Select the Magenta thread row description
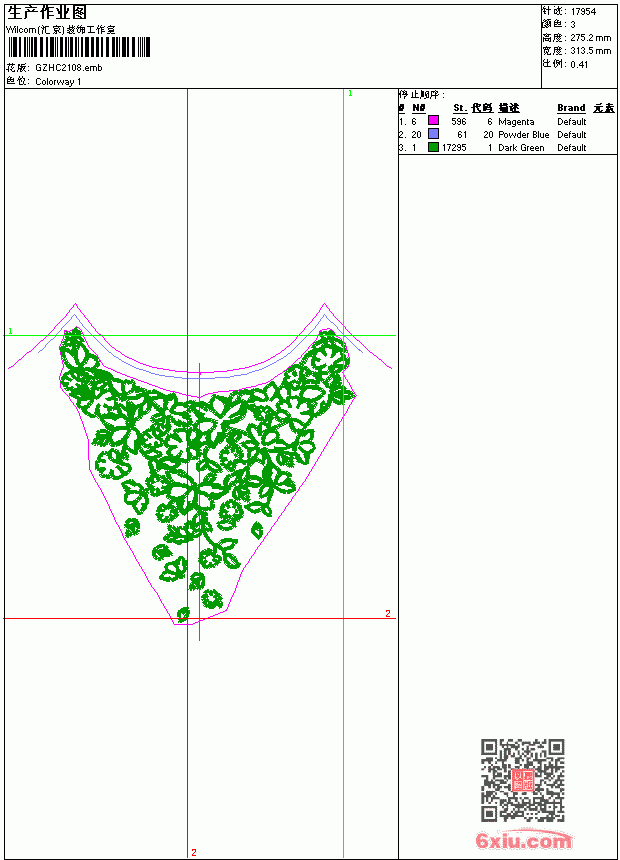620x860 pixels. [x=516, y=122]
